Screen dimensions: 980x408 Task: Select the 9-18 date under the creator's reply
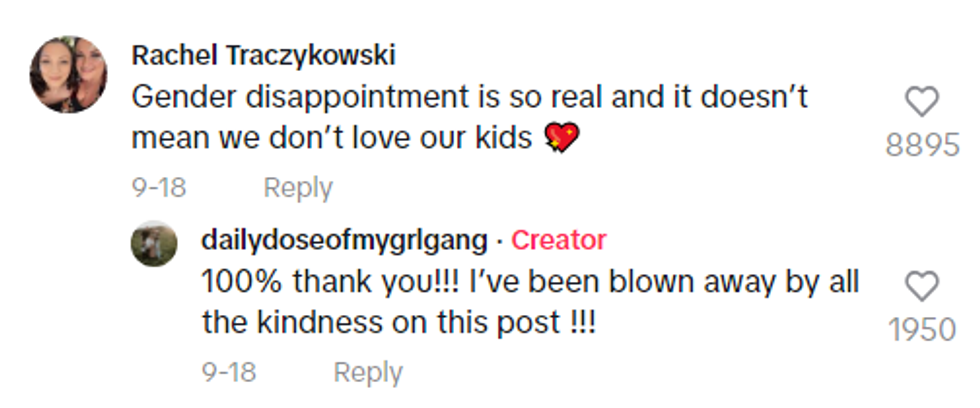[x=228, y=372]
